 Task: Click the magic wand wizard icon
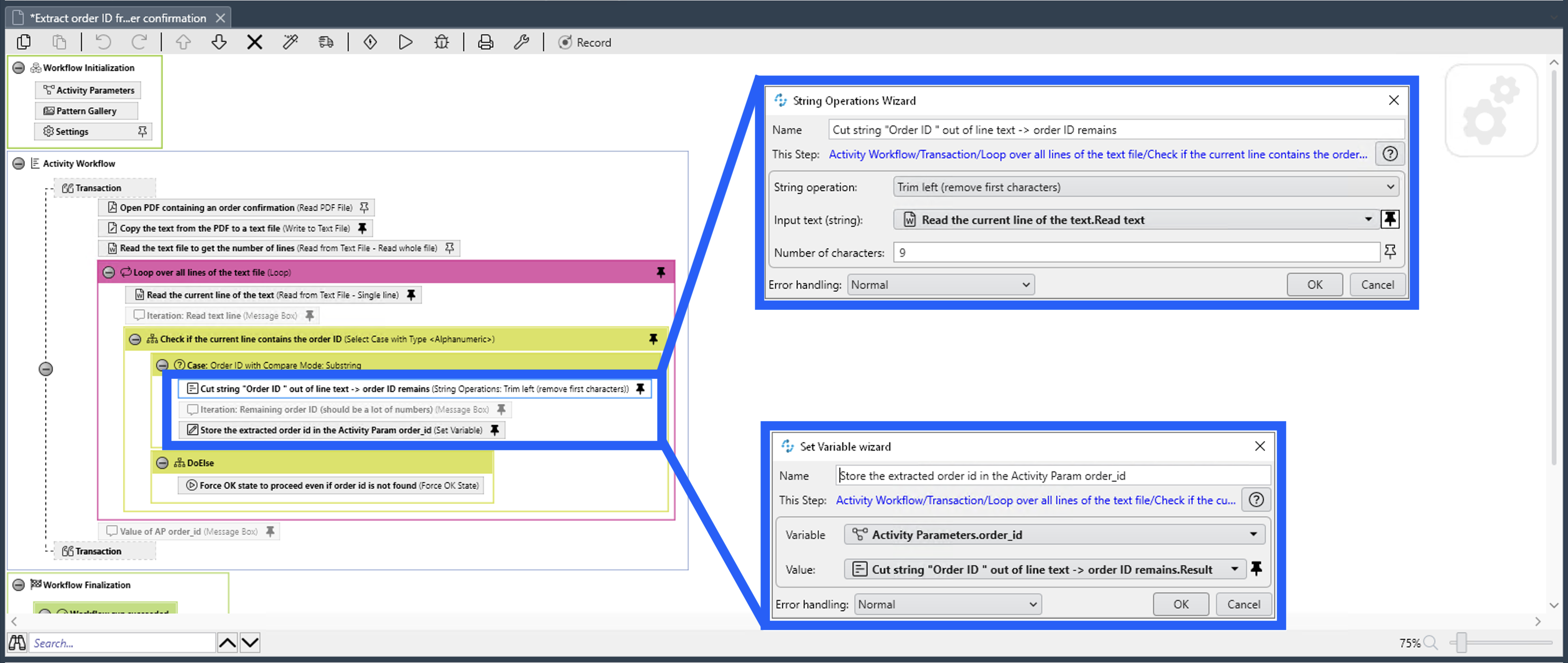290,42
